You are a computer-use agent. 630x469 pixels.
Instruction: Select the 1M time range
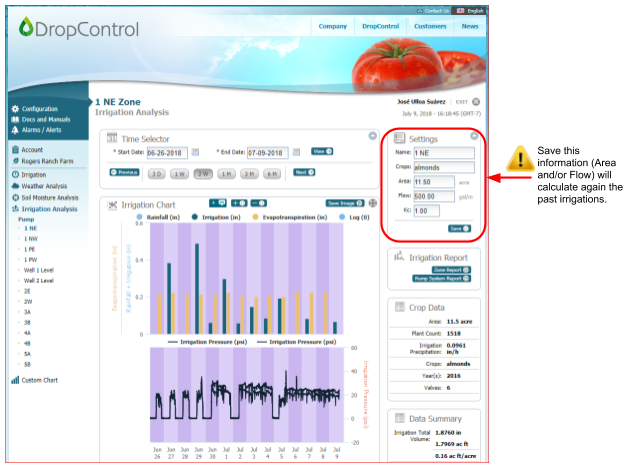(227, 173)
